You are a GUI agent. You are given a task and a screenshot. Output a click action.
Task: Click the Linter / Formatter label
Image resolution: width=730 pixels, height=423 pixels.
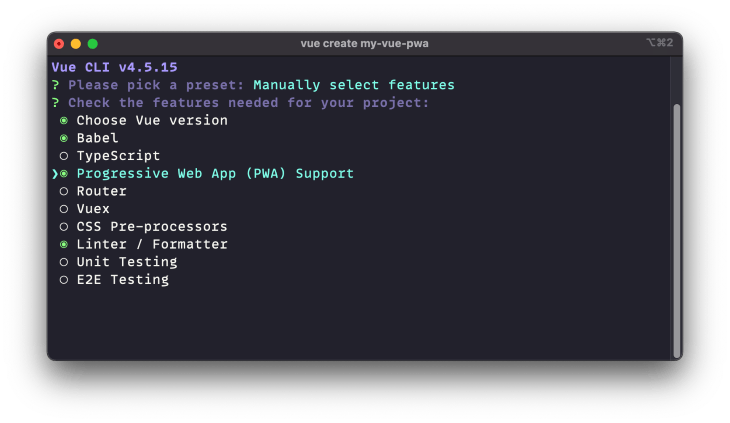(x=152, y=244)
